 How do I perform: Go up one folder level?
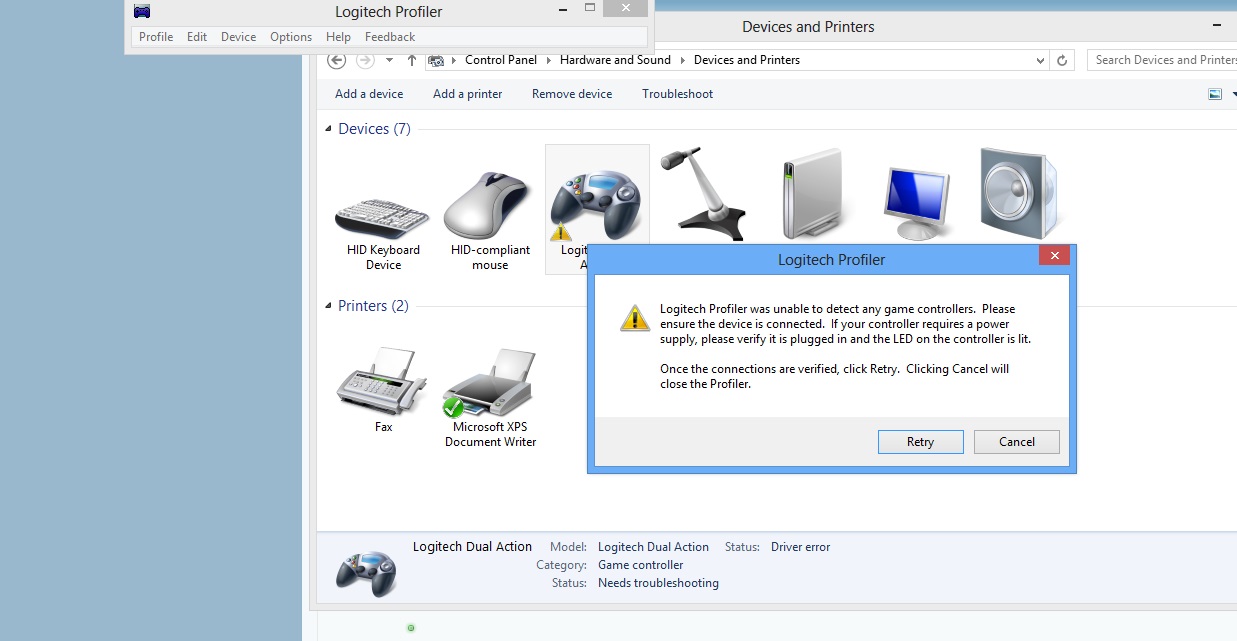(x=411, y=60)
